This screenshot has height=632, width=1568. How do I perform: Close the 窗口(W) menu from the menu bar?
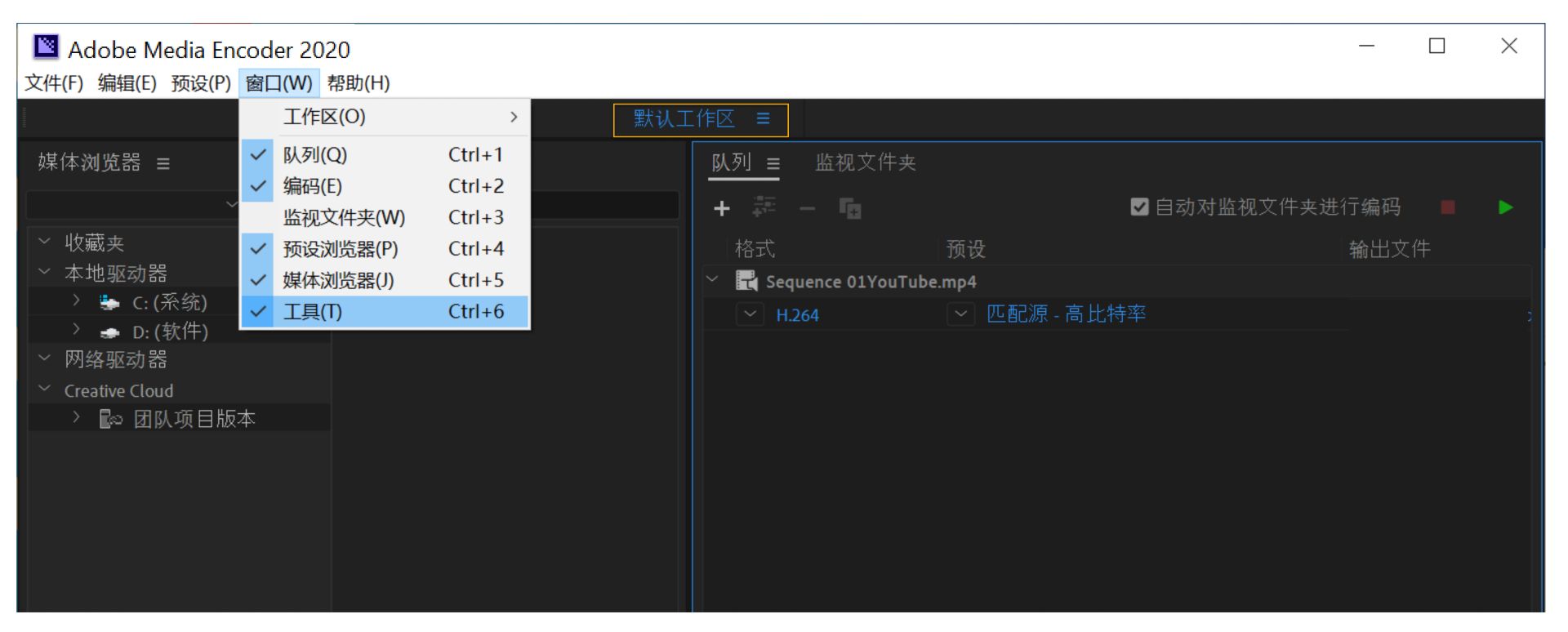(278, 83)
